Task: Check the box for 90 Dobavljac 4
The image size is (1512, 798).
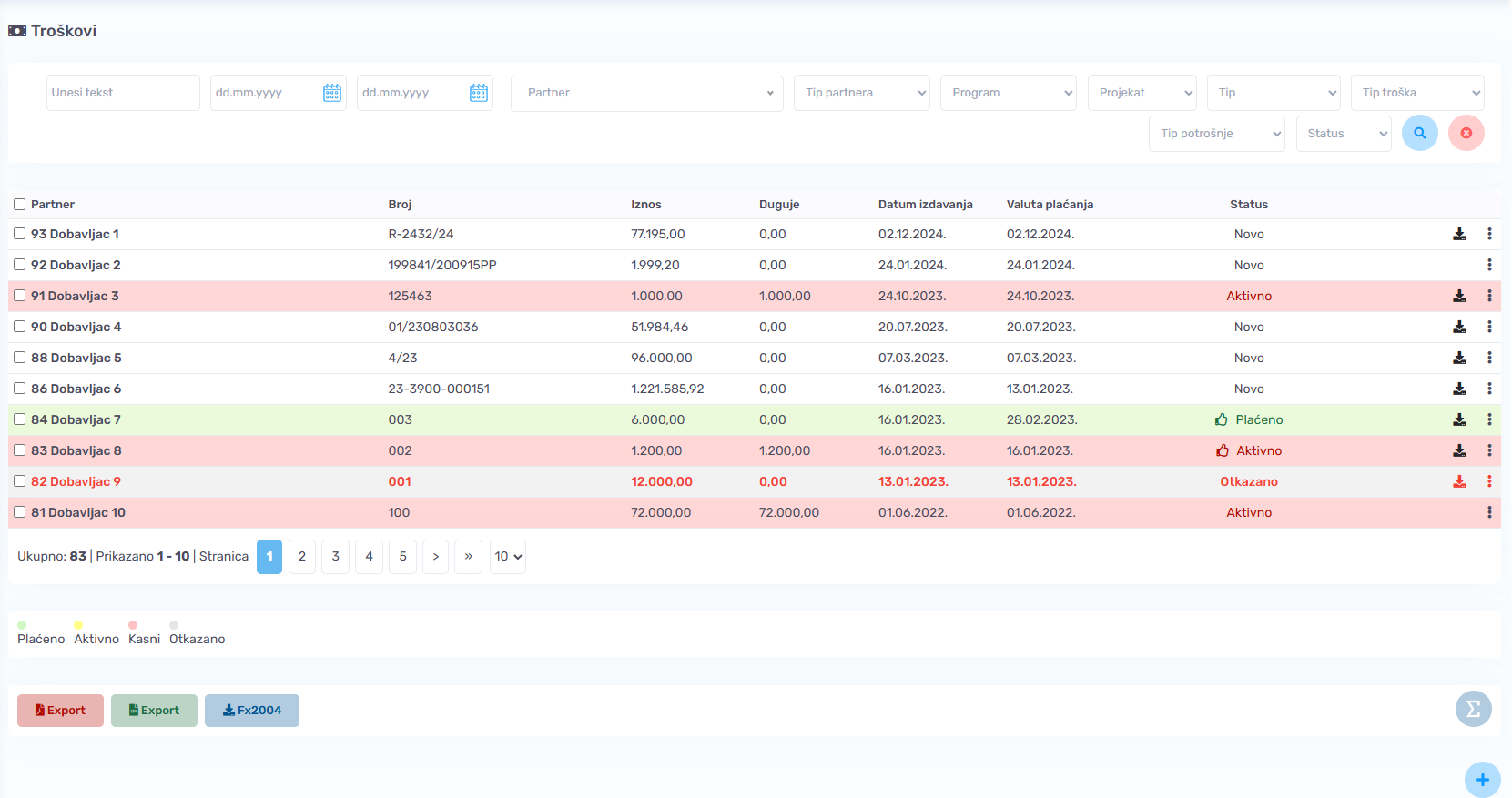Action: point(19,326)
